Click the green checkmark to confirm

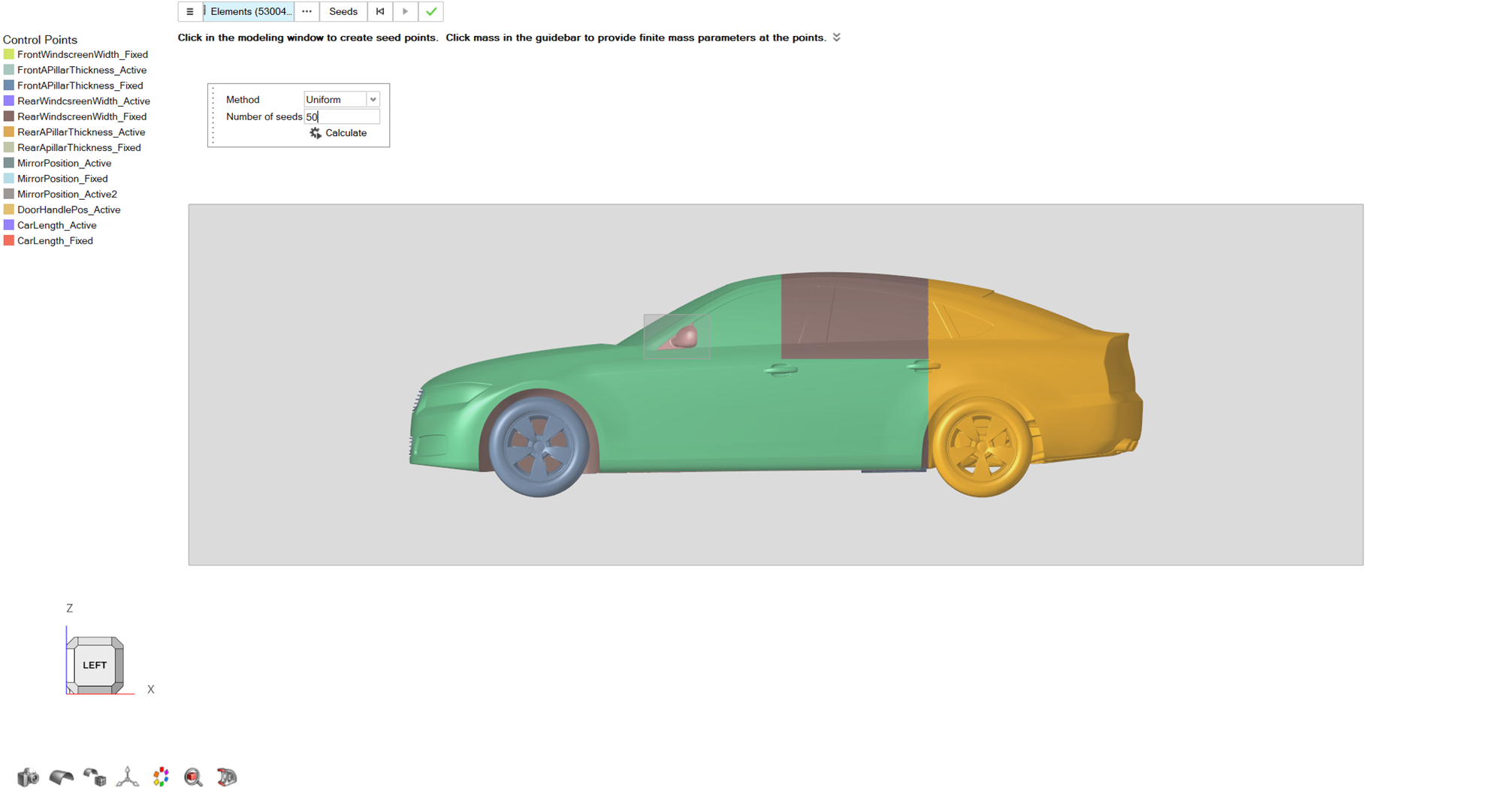(431, 11)
